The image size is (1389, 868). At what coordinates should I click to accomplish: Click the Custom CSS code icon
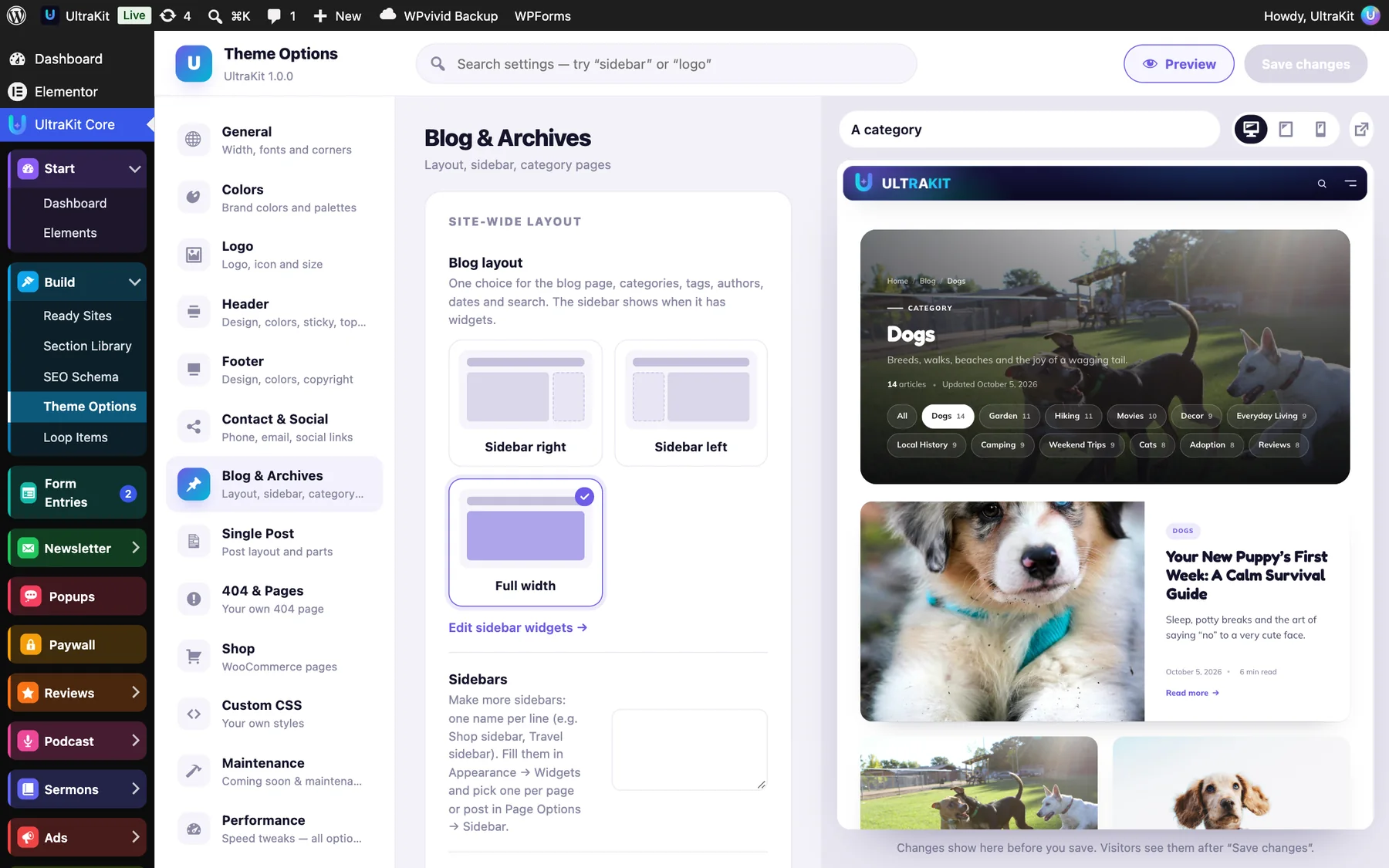[194, 714]
